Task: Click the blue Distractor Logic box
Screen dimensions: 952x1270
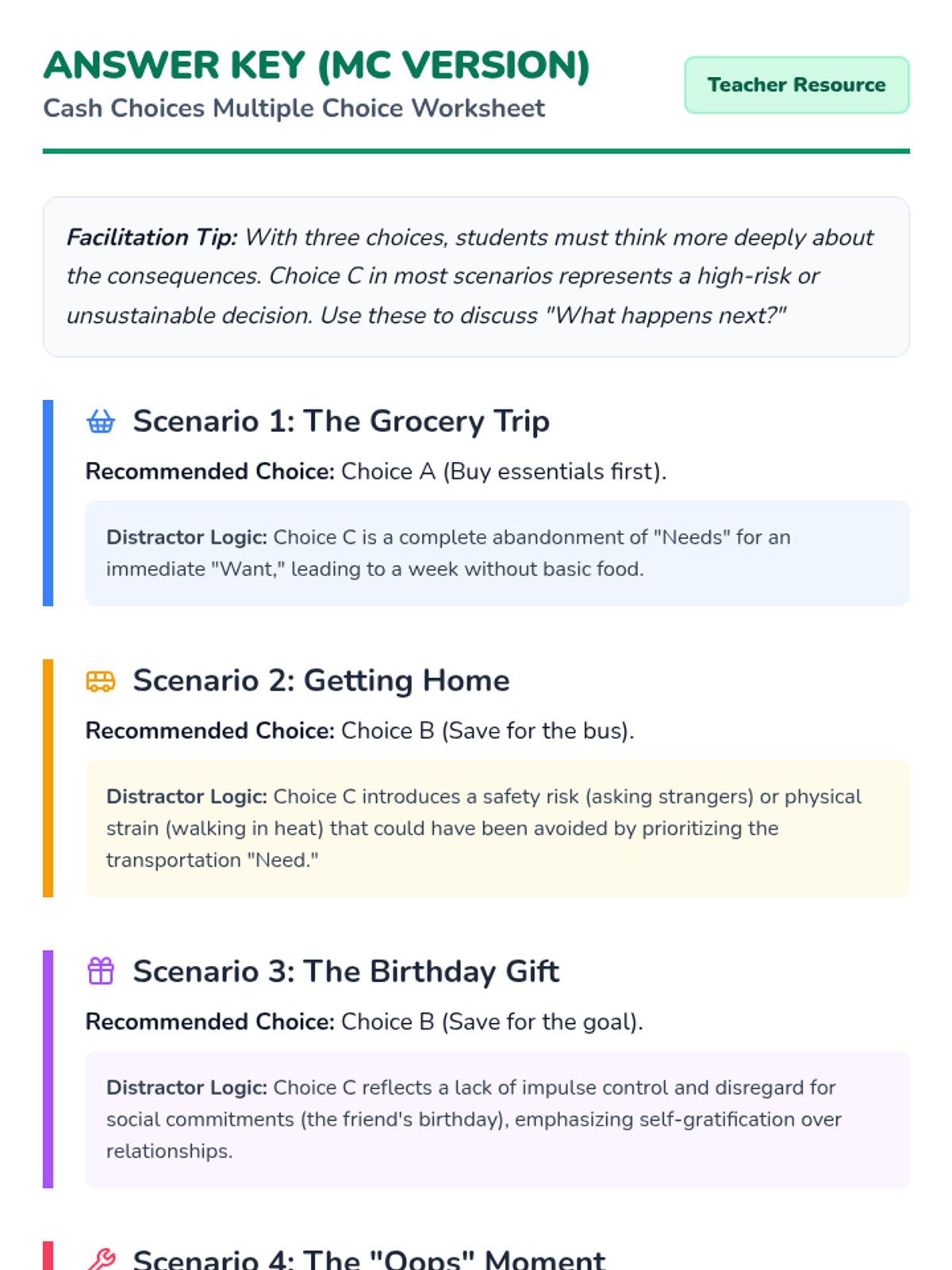Action: pos(497,553)
